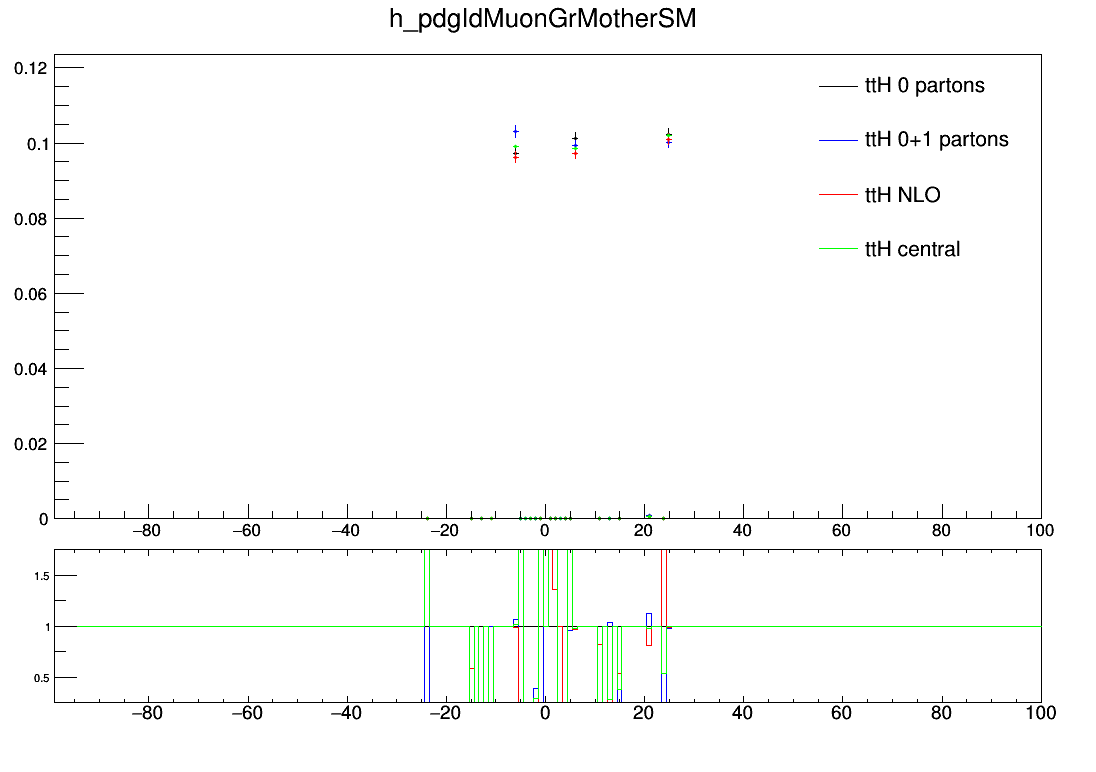Click the data point cluster at x=25 in upper plot
The image size is (1096, 772).
coord(669,138)
